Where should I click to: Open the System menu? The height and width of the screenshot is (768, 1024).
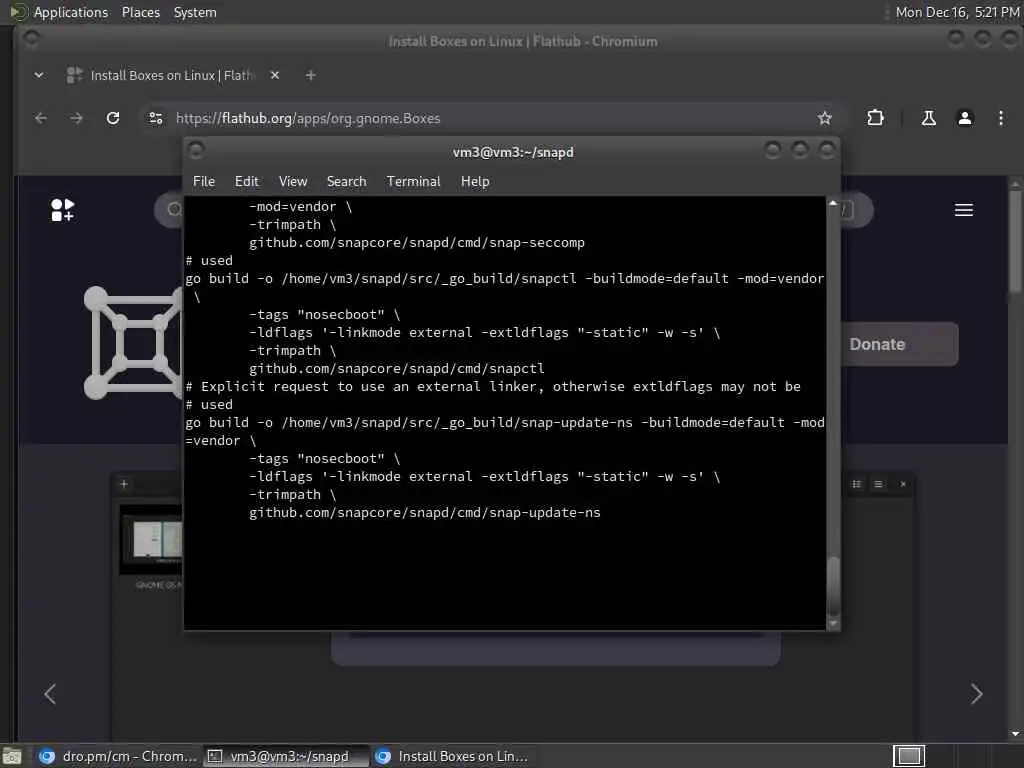click(195, 12)
